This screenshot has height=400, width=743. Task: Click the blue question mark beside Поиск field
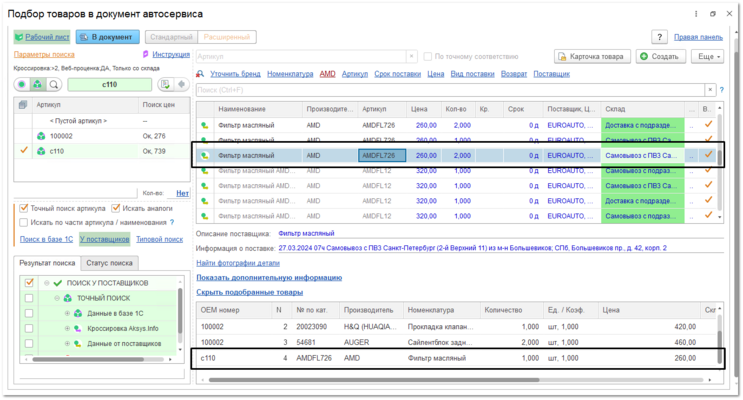721,90
